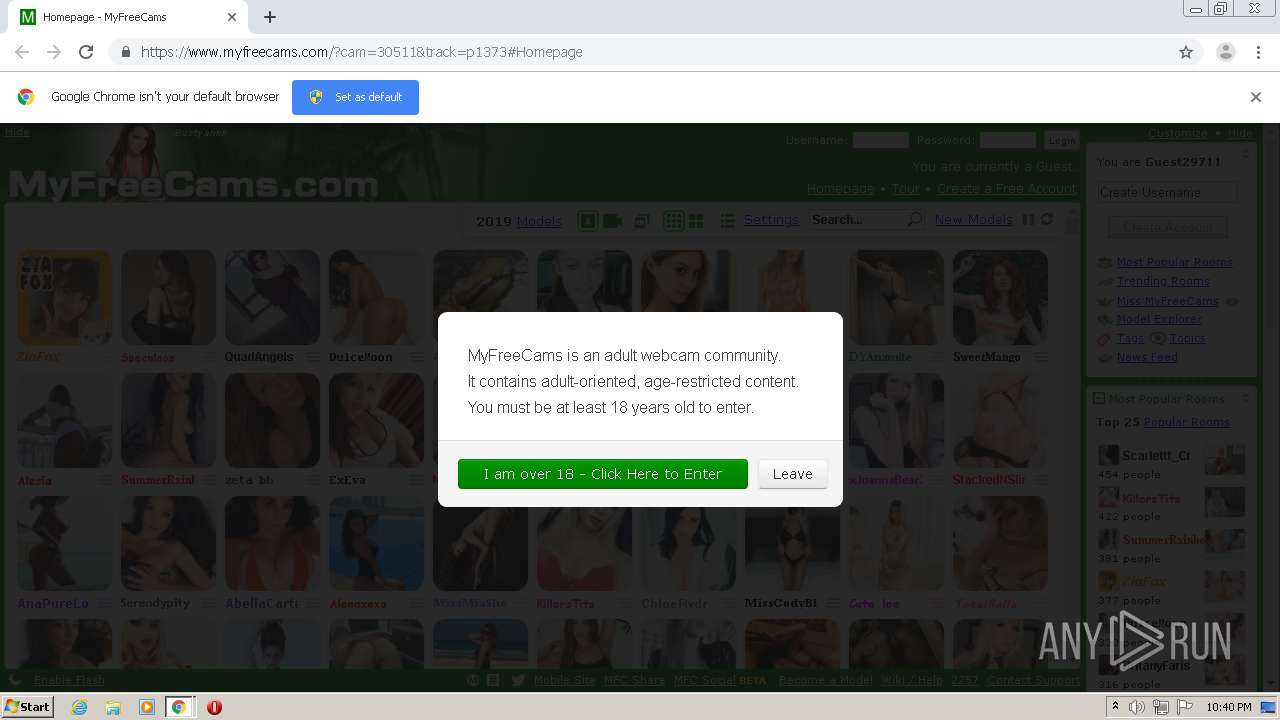Image resolution: width=1280 pixels, height=720 pixels.
Task: Select Scarlettt_Cr in popular rooms list
Action: click(x=1155, y=456)
